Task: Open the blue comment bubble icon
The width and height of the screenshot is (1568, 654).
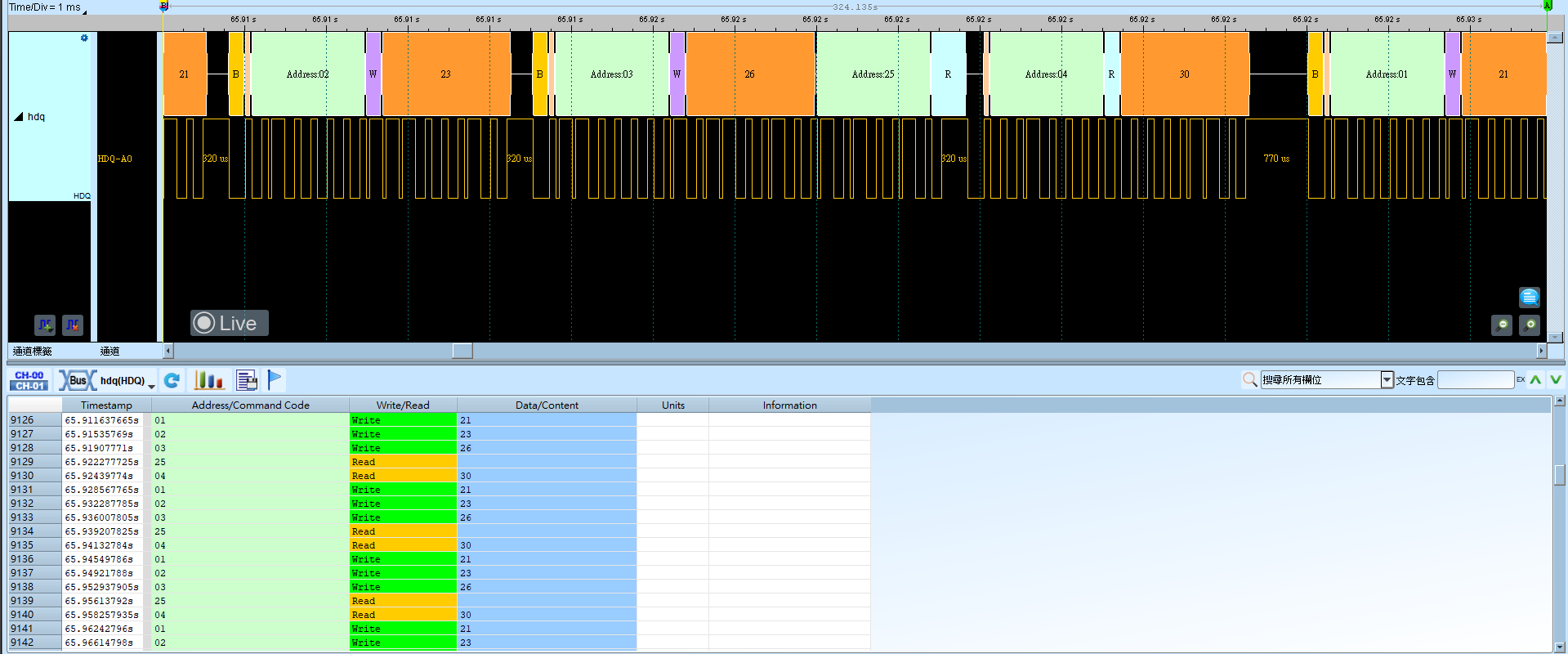Action: click(1530, 298)
